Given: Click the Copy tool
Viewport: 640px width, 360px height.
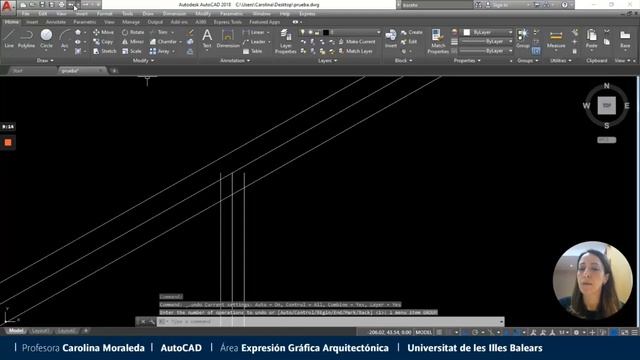Looking at the screenshot, I should click(x=103, y=42).
